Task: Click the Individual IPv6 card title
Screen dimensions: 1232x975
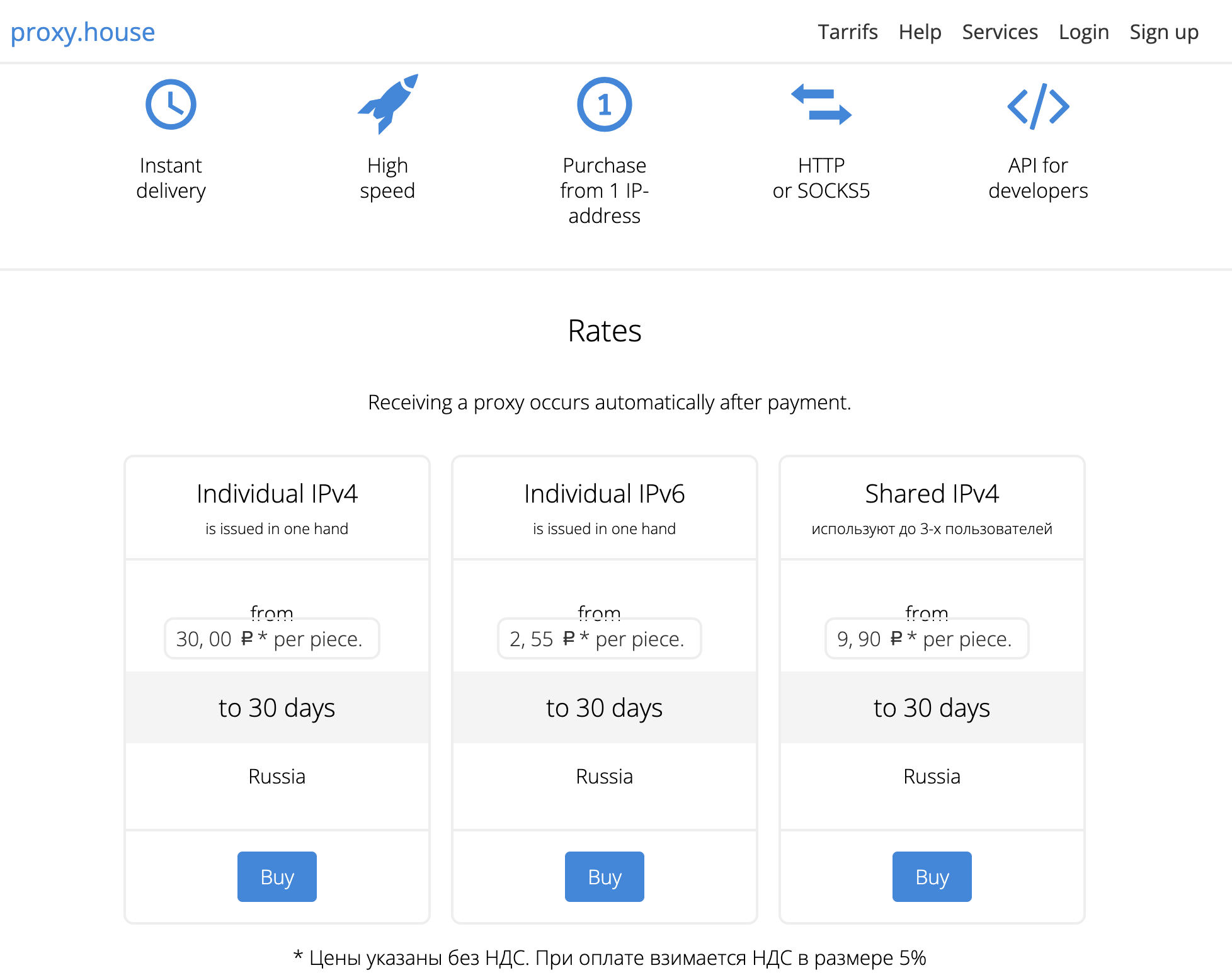Action: click(605, 494)
